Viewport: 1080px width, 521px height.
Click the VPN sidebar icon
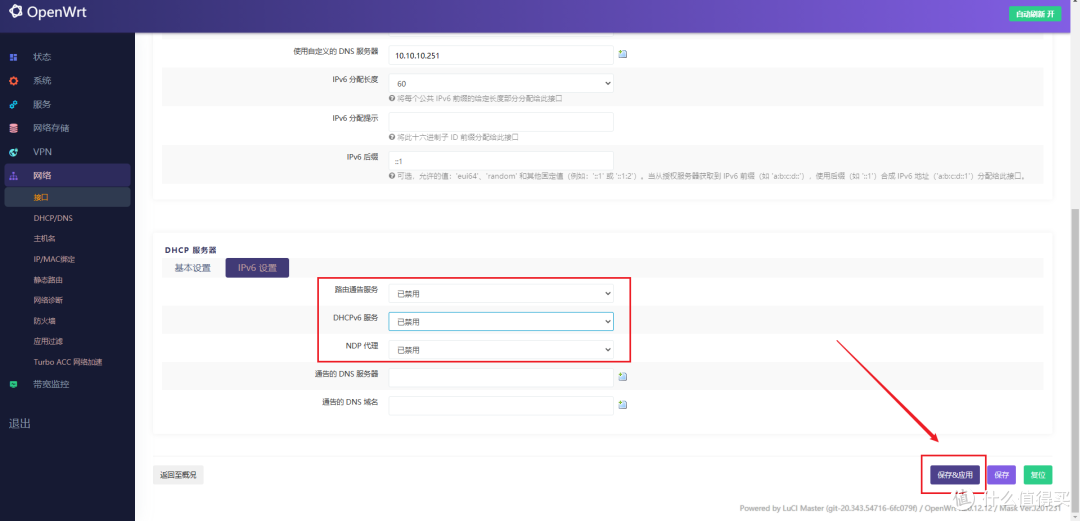[14, 152]
